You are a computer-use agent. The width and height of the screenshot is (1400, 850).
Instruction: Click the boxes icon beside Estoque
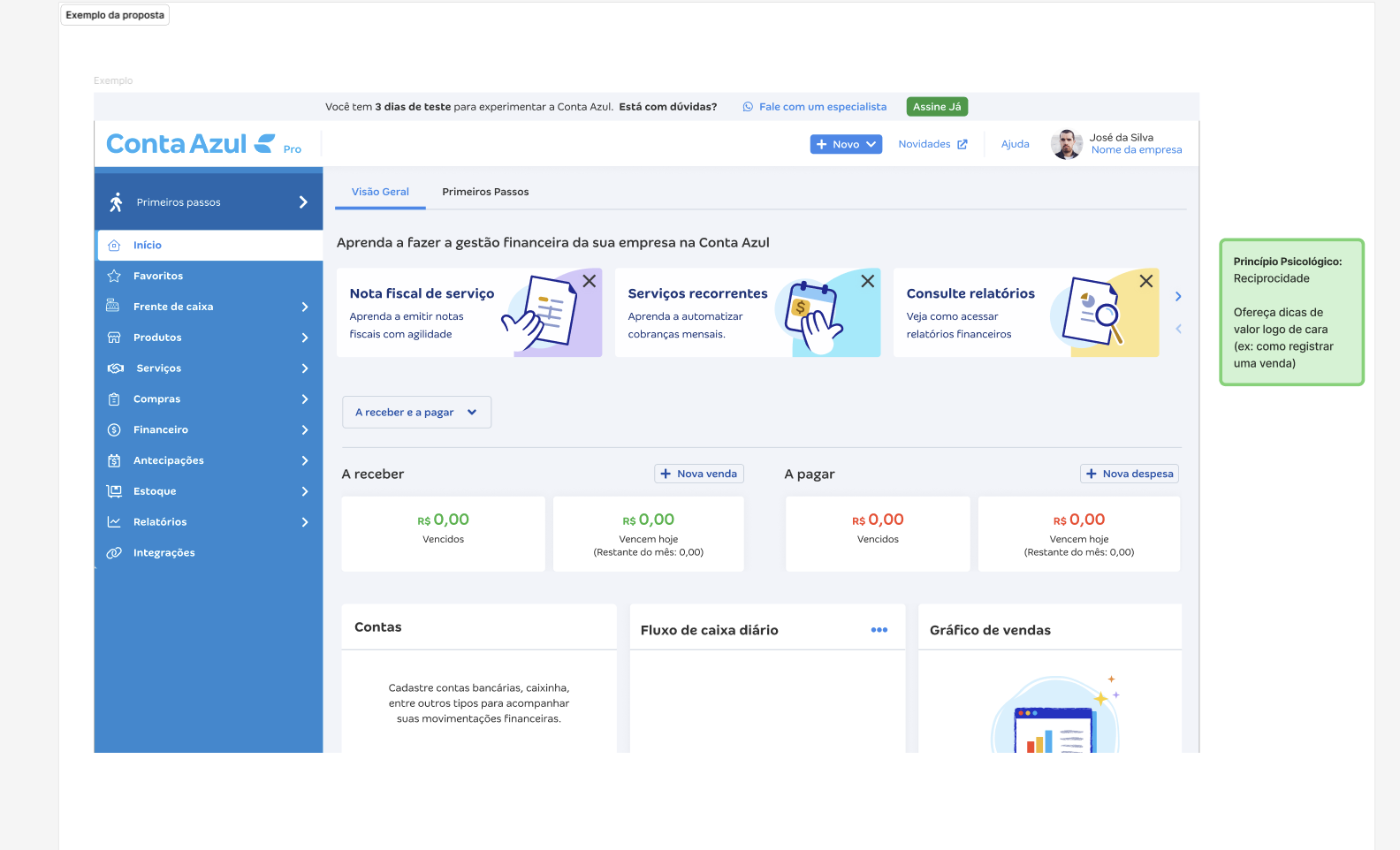pyautogui.click(x=114, y=491)
